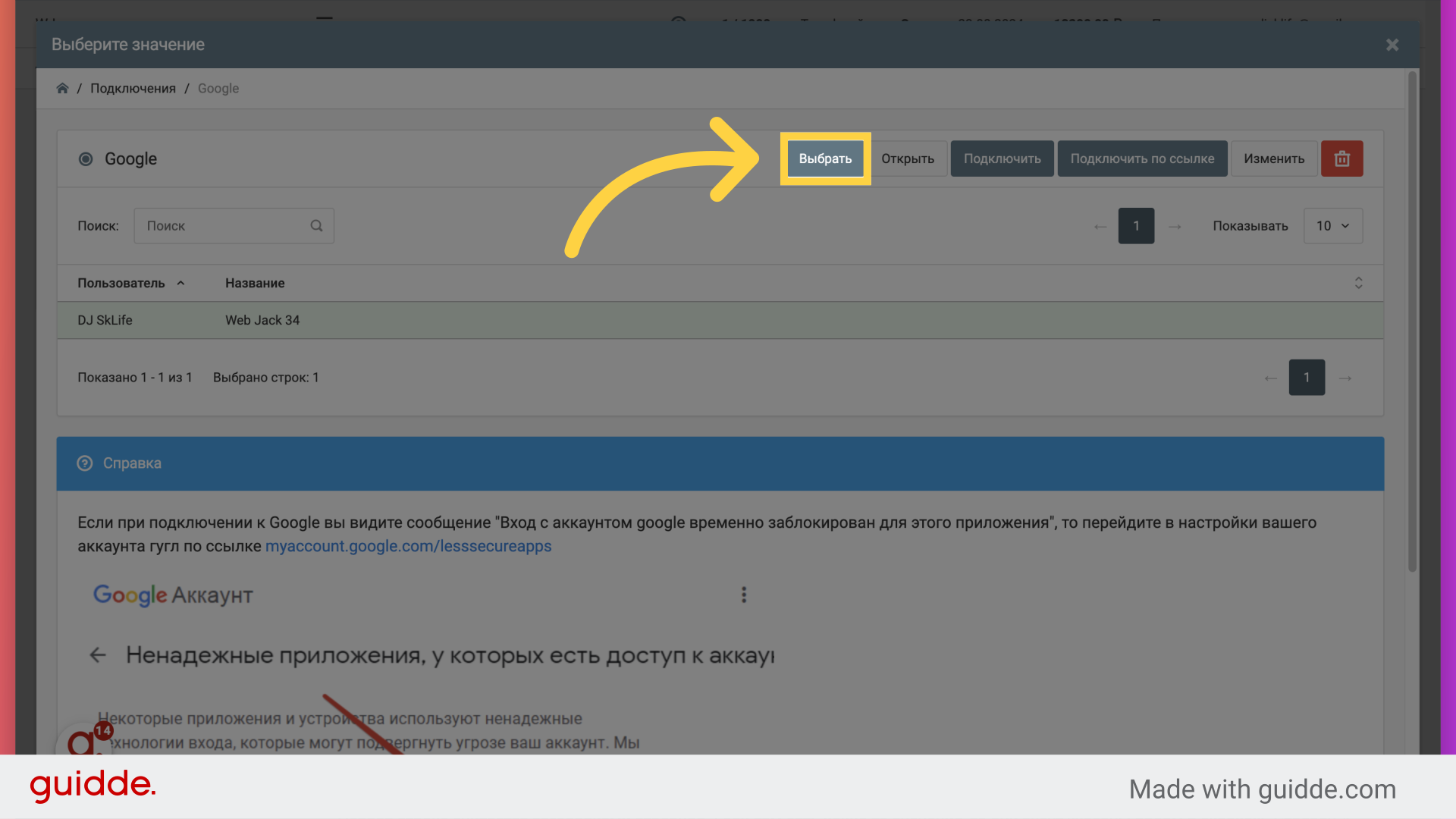Delete connection with red trash icon
The image size is (1456, 819).
click(1341, 158)
